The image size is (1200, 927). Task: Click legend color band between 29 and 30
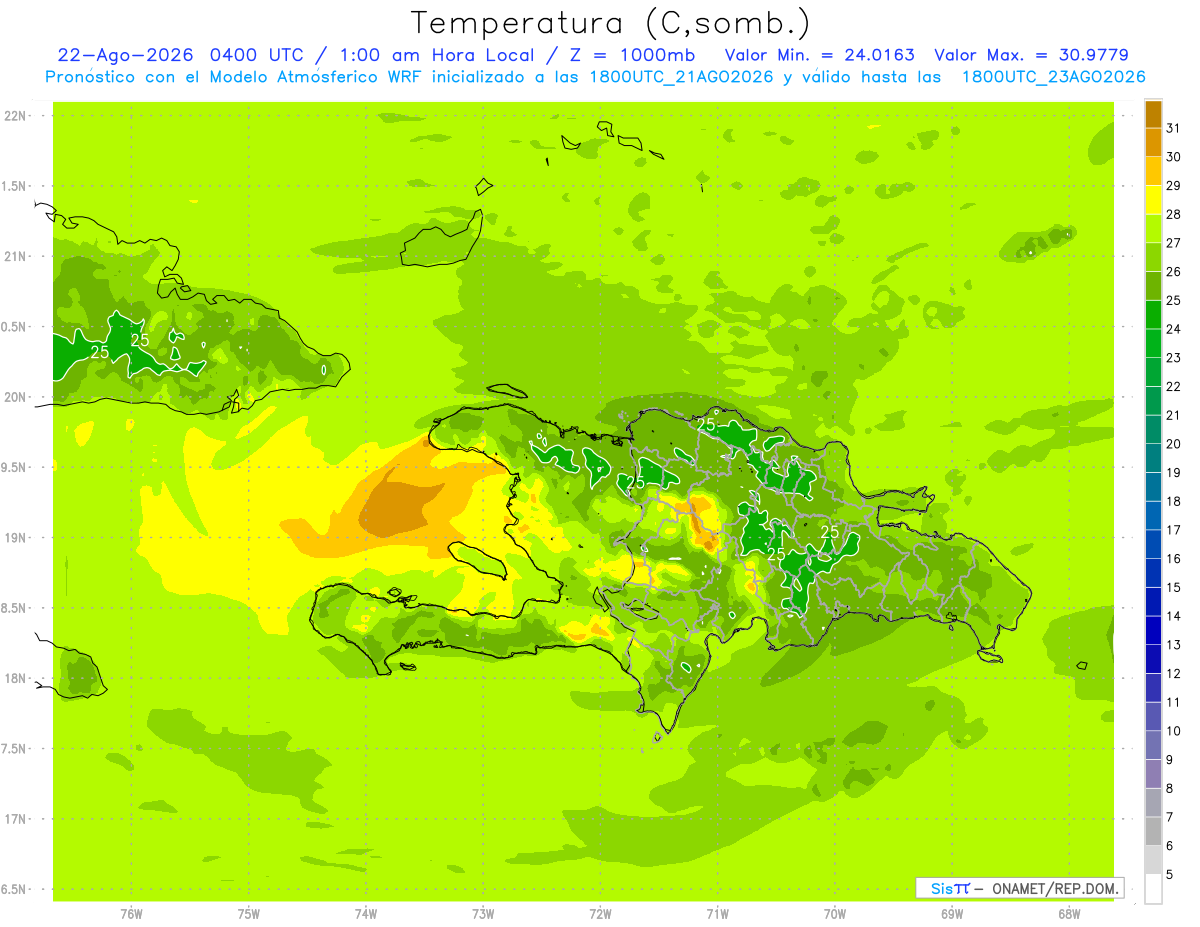point(1153,171)
